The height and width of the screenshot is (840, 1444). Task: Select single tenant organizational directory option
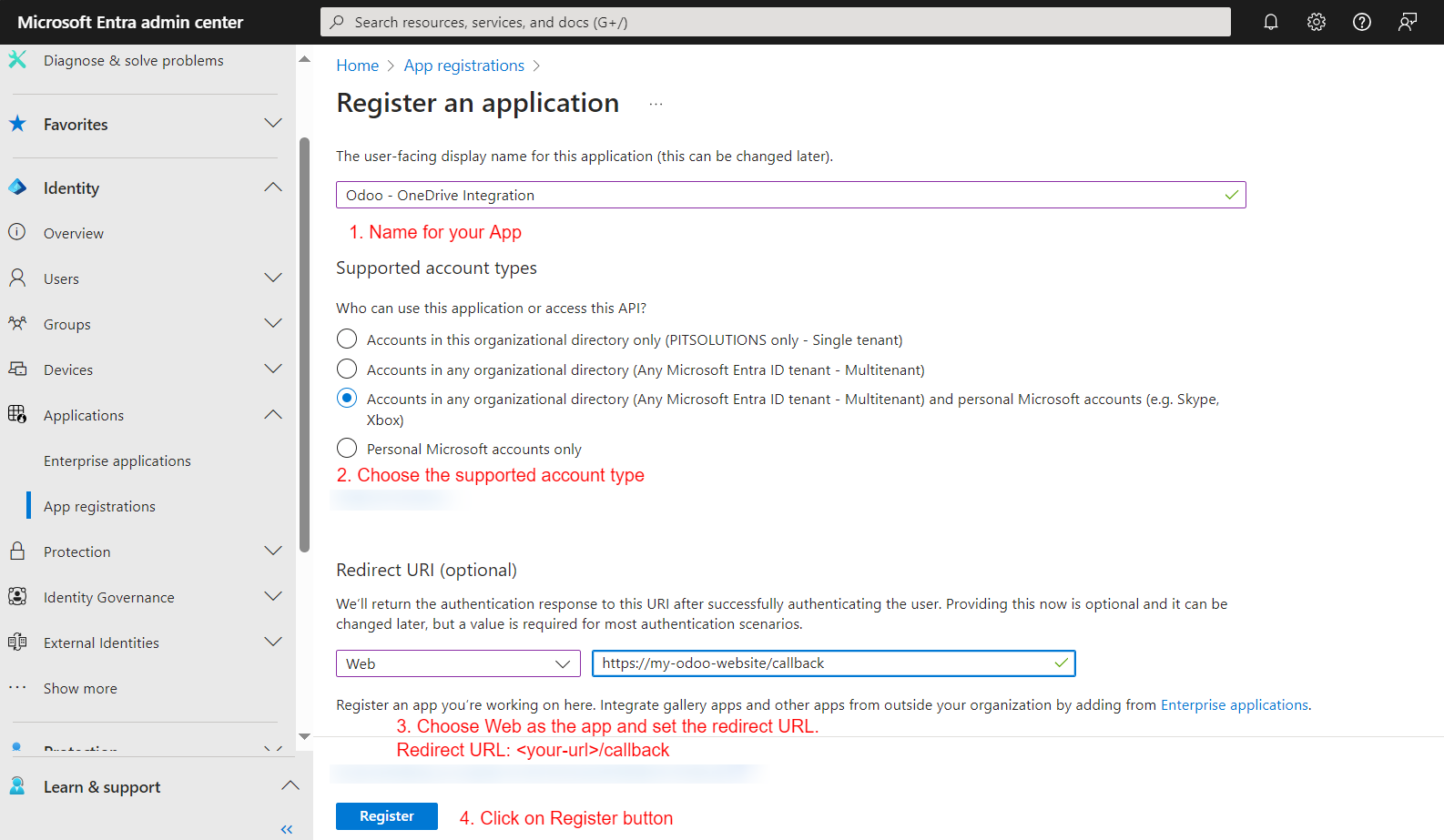coord(347,339)
